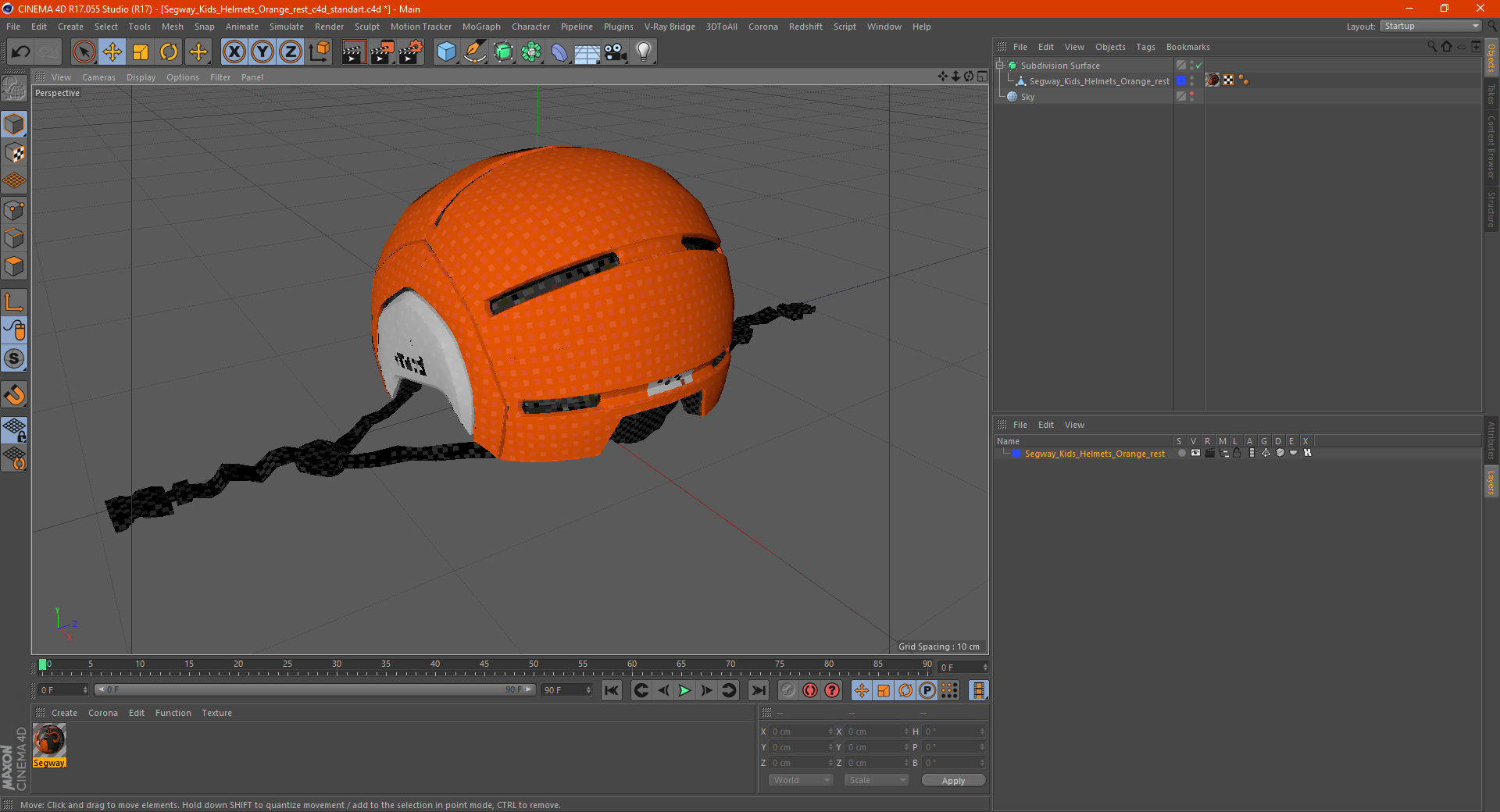Open the Simulate menu
The width and height of the screenshot is (1500, 812).
point(287,27)
